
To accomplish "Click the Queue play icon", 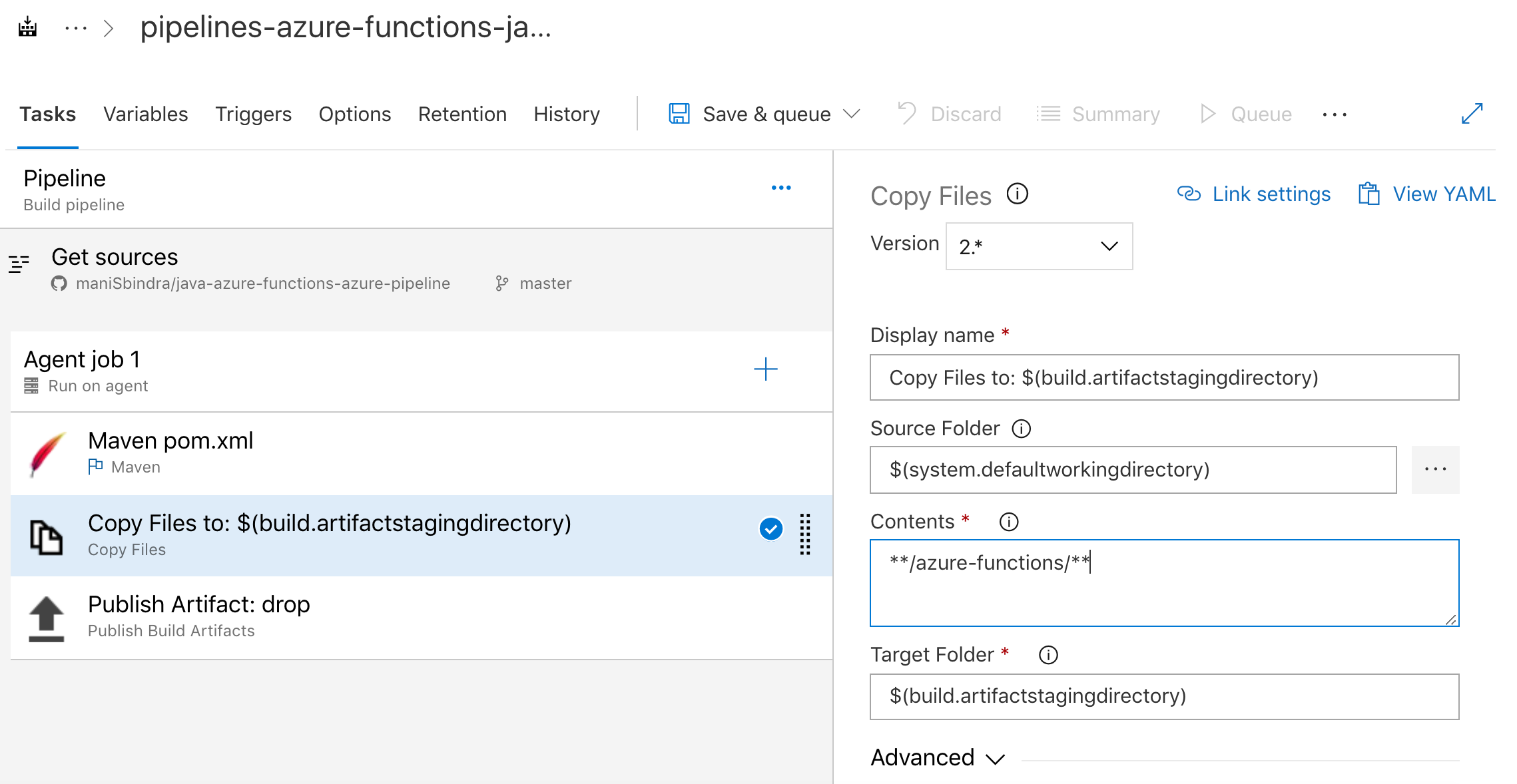I will coord(1207,113).
